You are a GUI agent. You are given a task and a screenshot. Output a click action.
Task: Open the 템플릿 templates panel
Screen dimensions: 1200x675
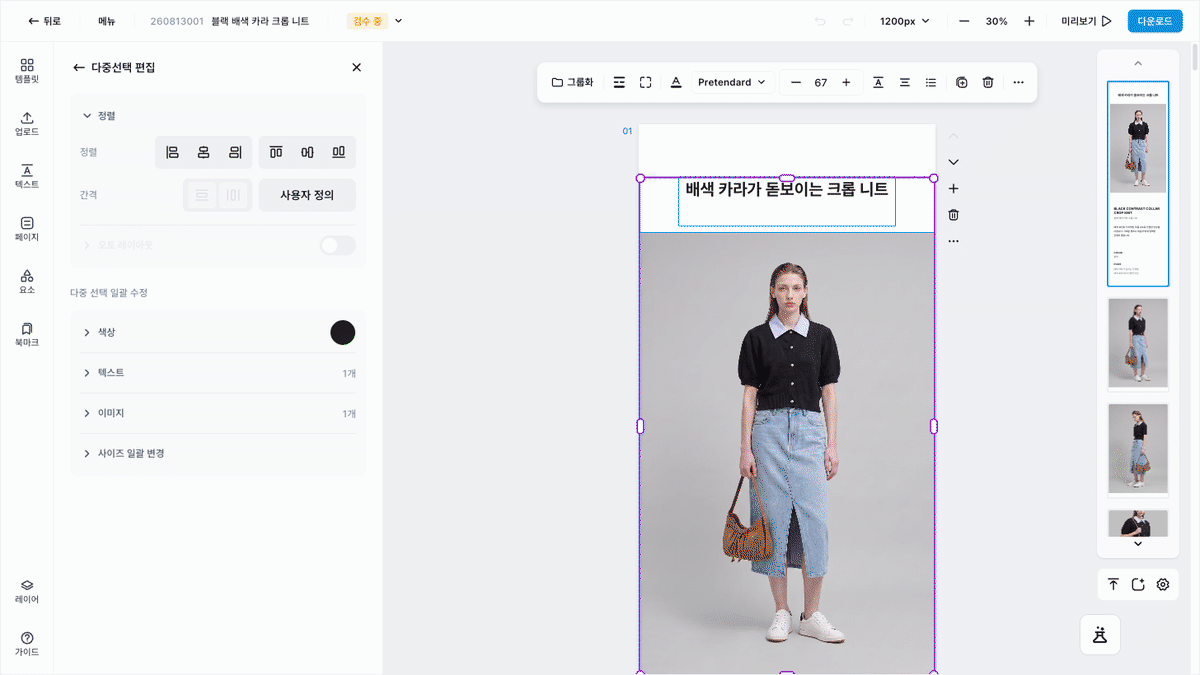pos(27,70)
